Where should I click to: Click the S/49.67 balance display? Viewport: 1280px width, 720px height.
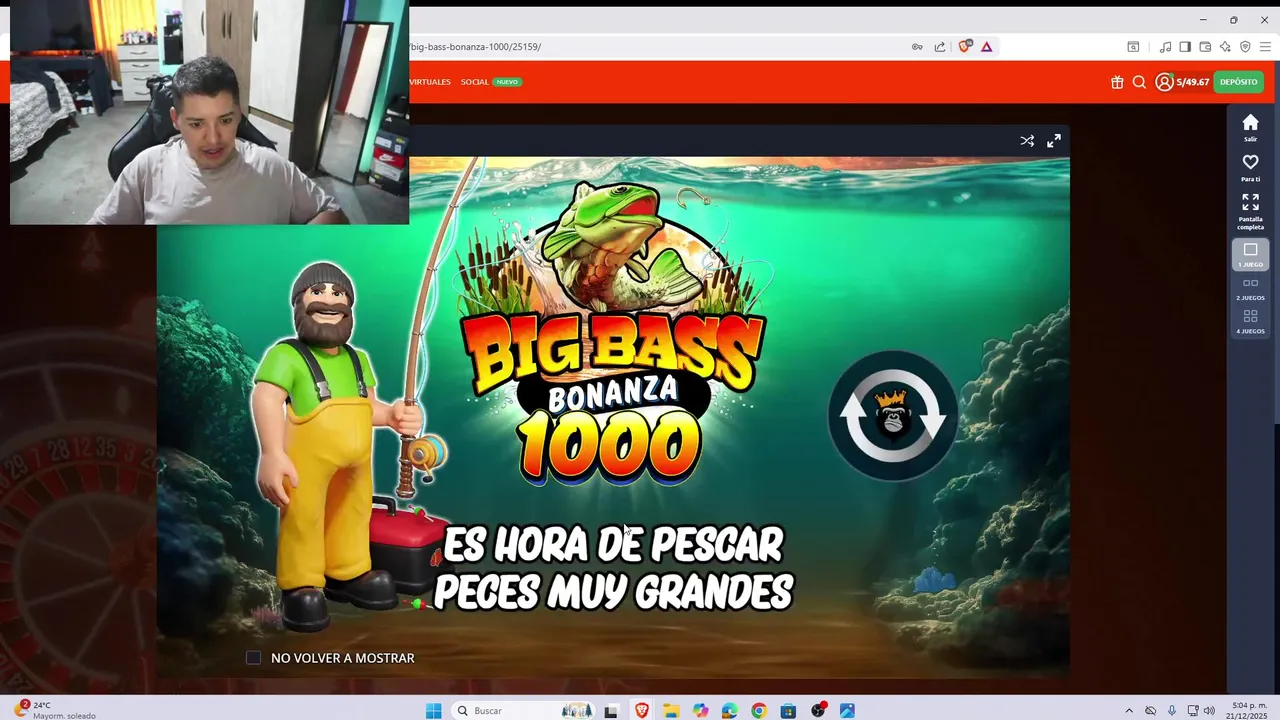coord(1193,82)
